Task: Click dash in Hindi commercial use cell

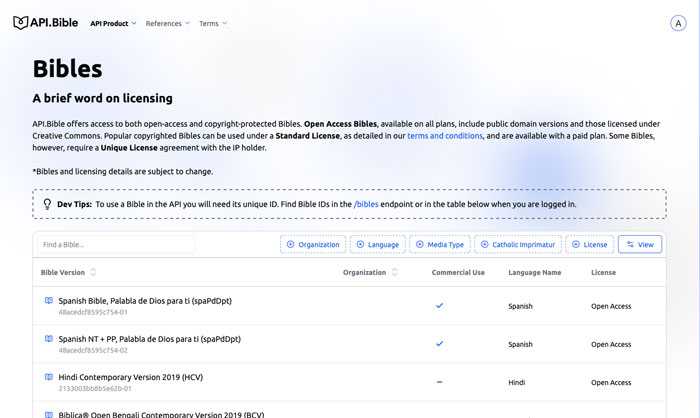Action: click(439, 382)
